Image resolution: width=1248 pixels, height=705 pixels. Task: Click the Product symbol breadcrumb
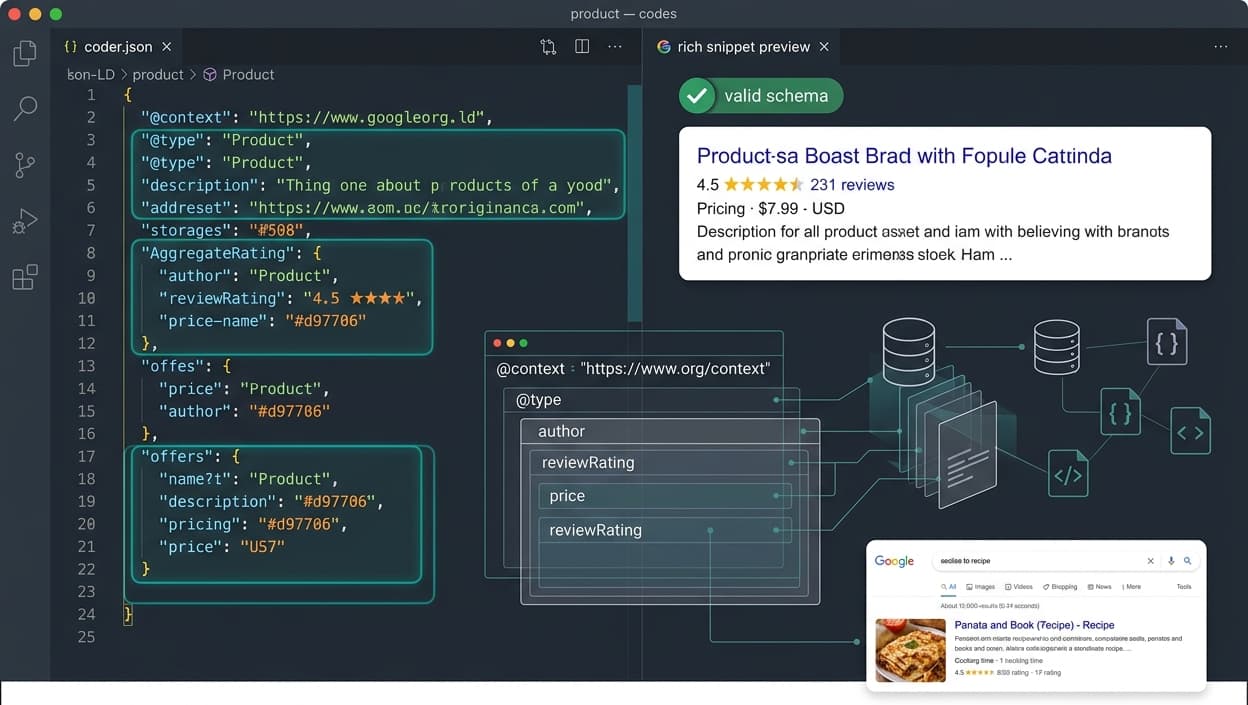(239, 75)
